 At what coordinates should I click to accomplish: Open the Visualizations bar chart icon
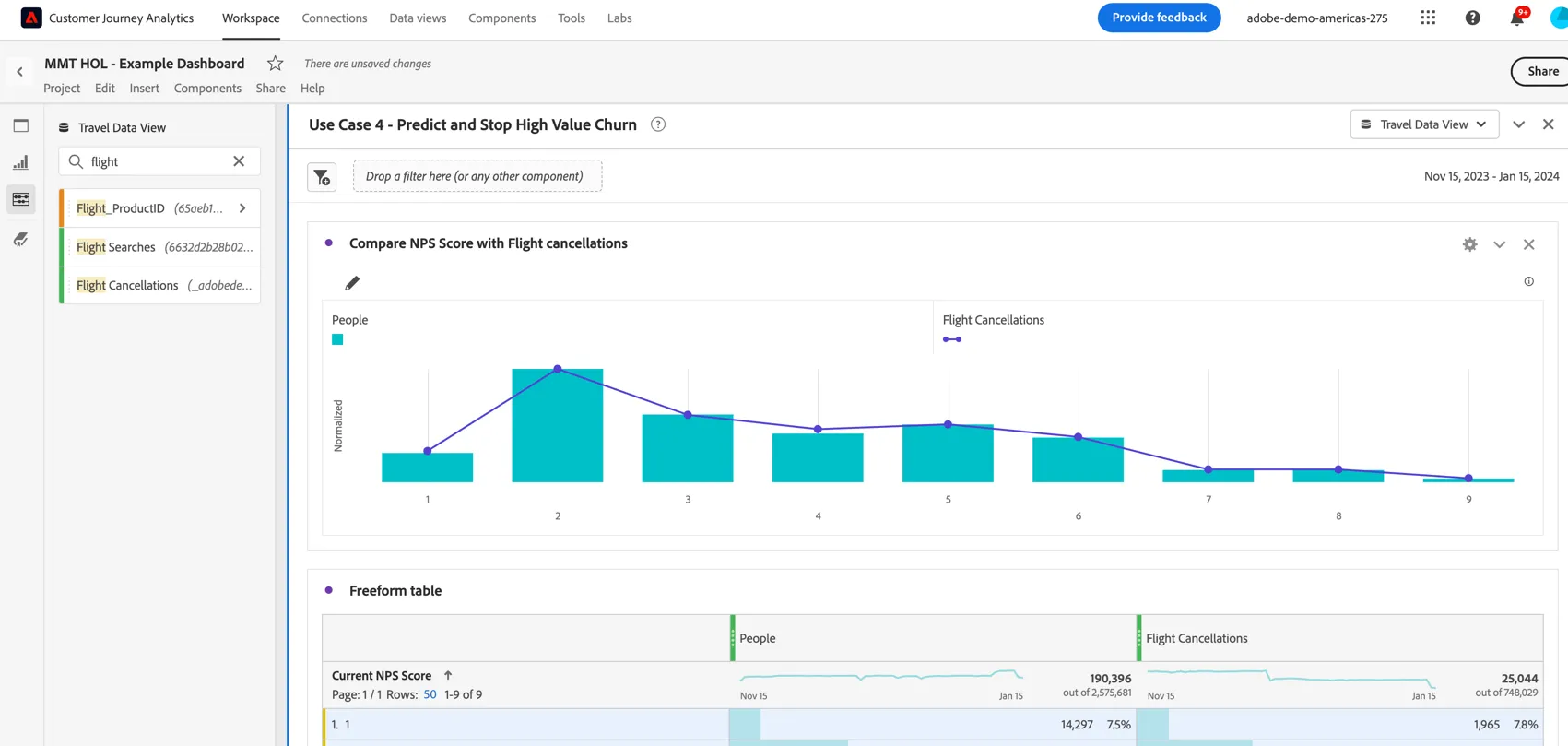coord(21,162)
